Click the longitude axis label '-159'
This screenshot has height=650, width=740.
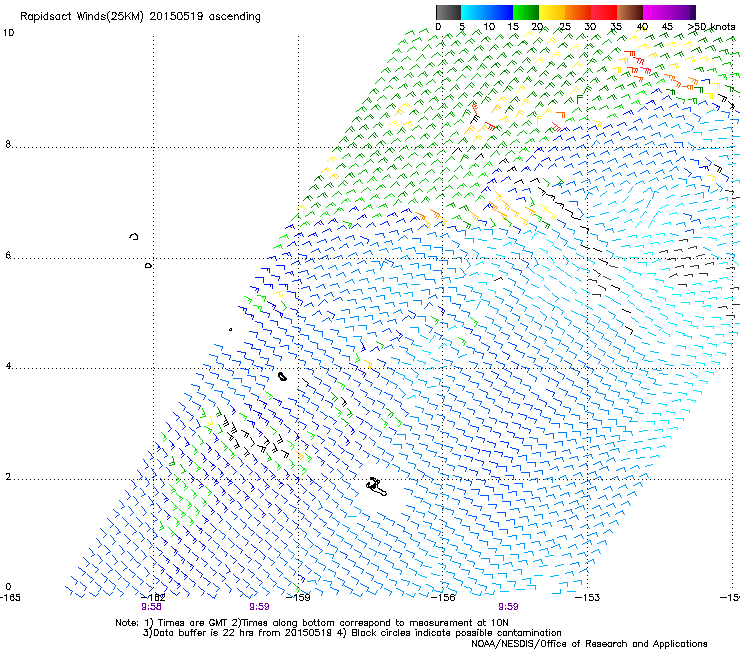[299, 598]
